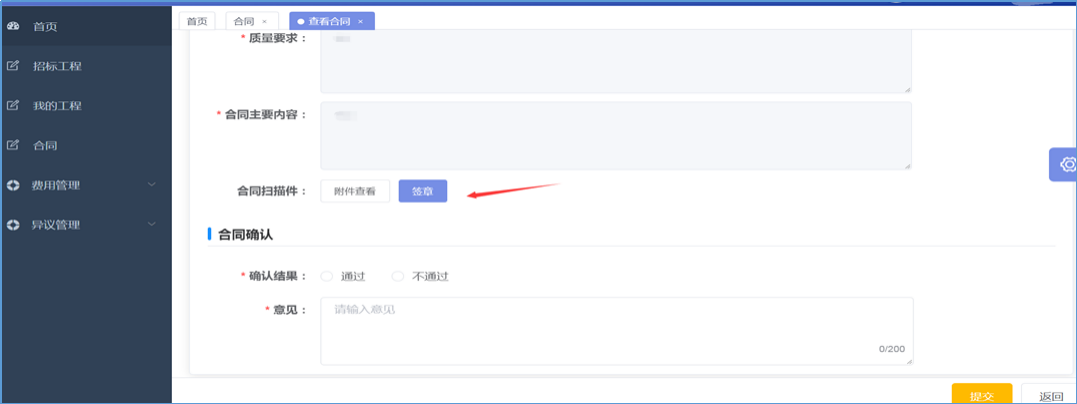This screenshot has height=404, width=1077.
Task: Open 费用管理 in the sidebar
Action: pos(86,186)
